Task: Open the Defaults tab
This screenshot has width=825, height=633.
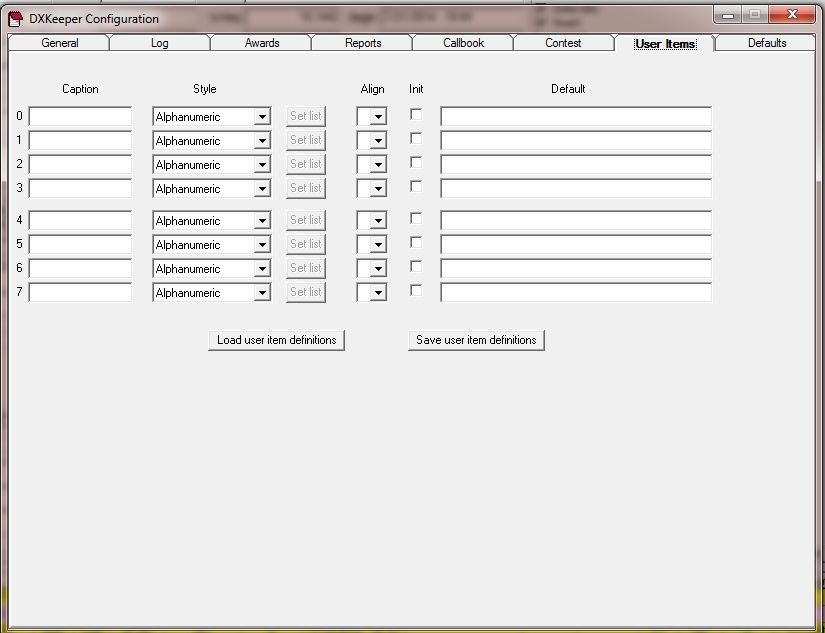Action: 767,43
